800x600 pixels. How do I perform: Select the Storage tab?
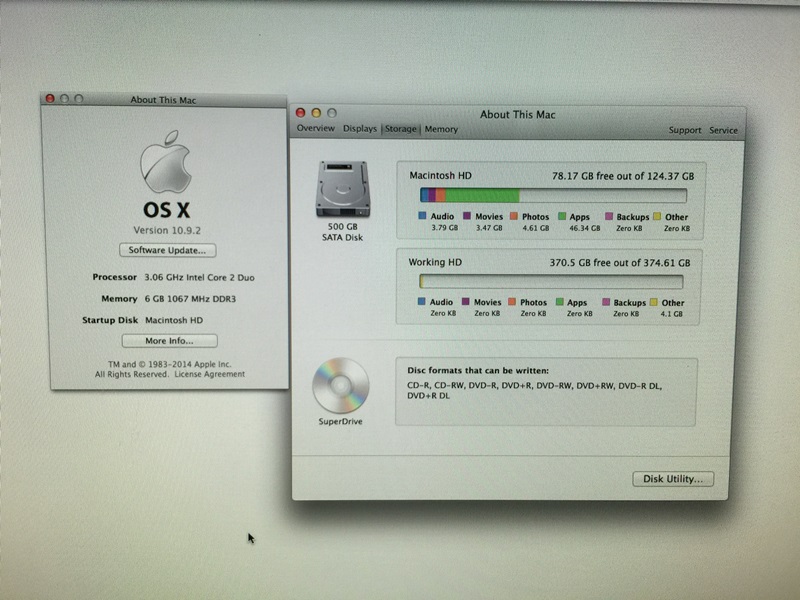coord(401,129)
